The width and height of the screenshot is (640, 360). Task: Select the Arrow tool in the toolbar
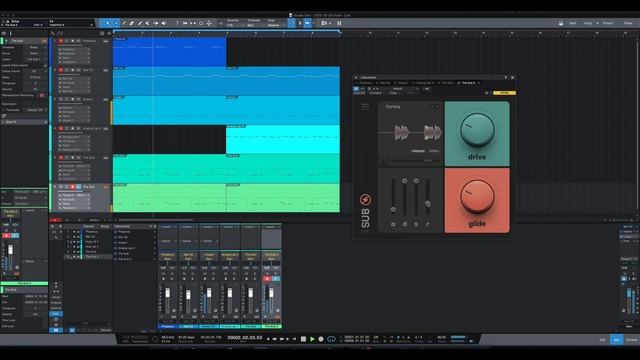pyautogui.click(x=108, y=23)
